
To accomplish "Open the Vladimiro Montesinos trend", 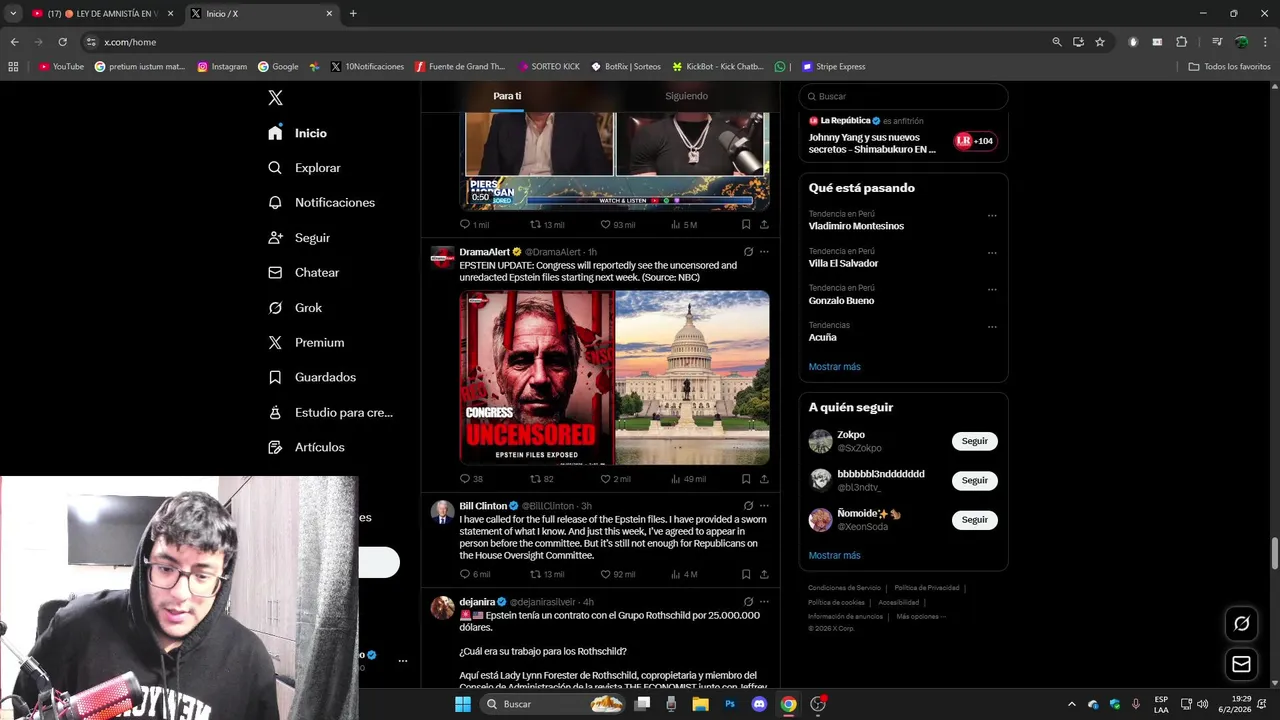I will 856,226.
